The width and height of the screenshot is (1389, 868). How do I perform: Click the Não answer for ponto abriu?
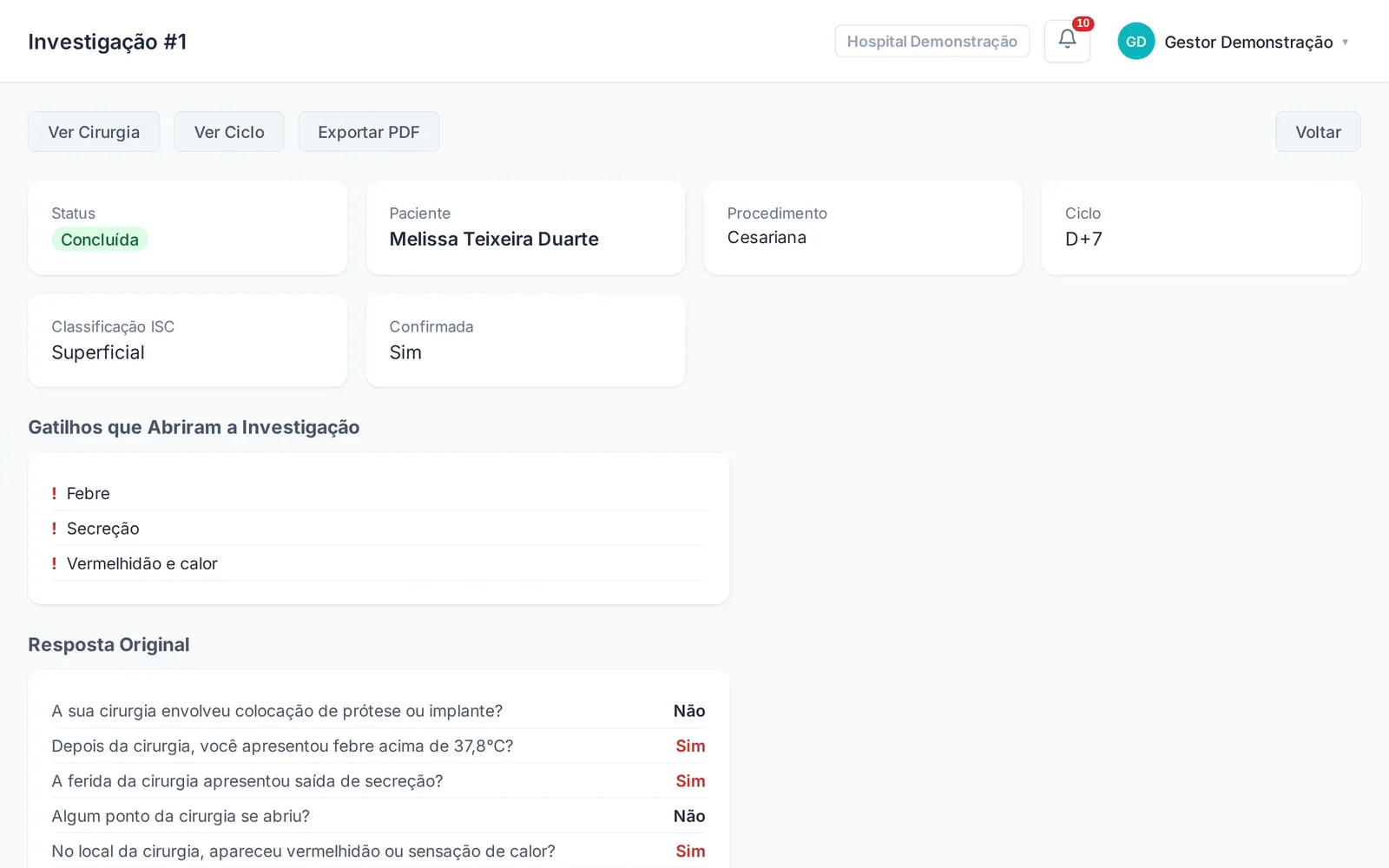tap(689, 816)
